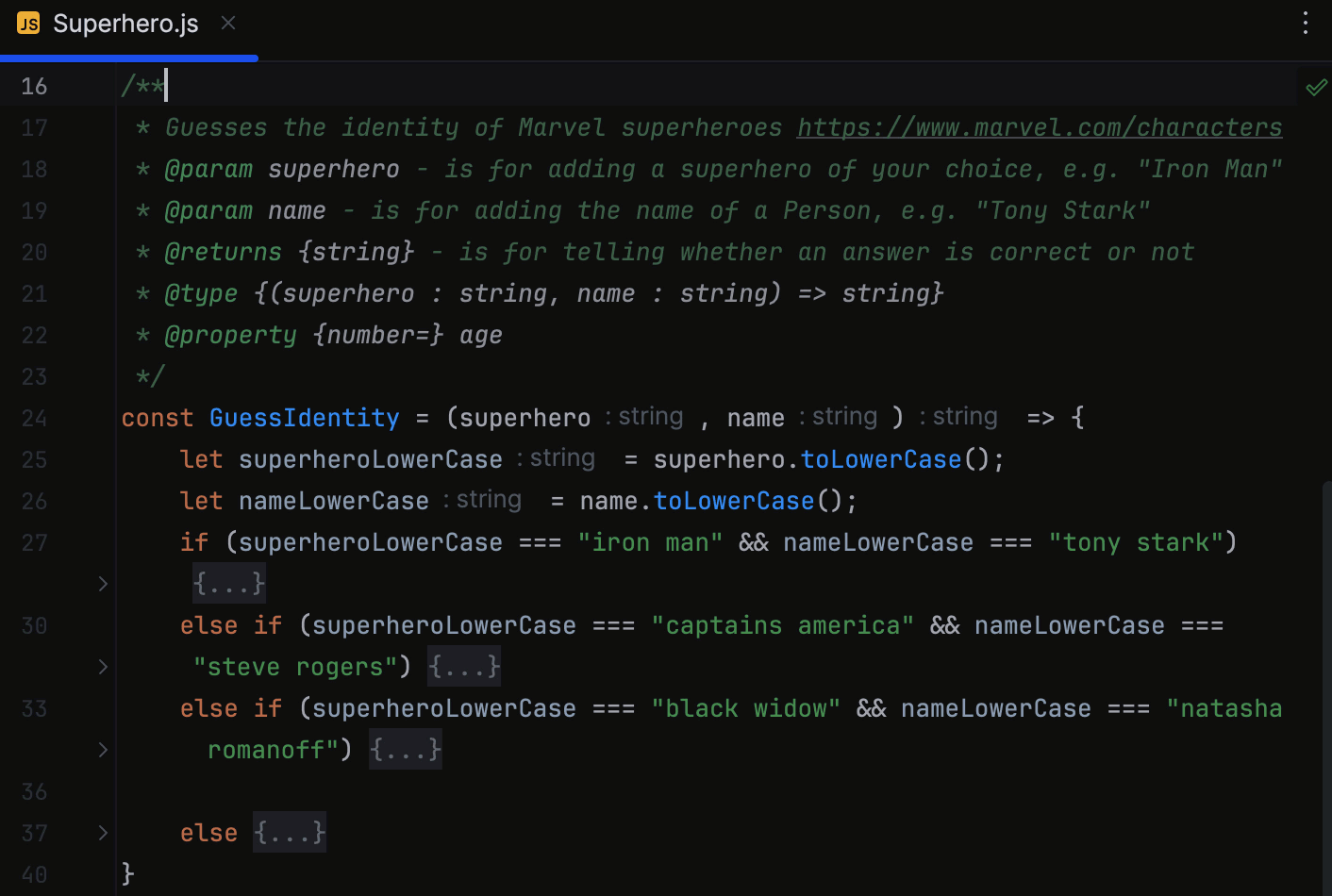Click the {...} after steve rogers condition

point(463,666)
